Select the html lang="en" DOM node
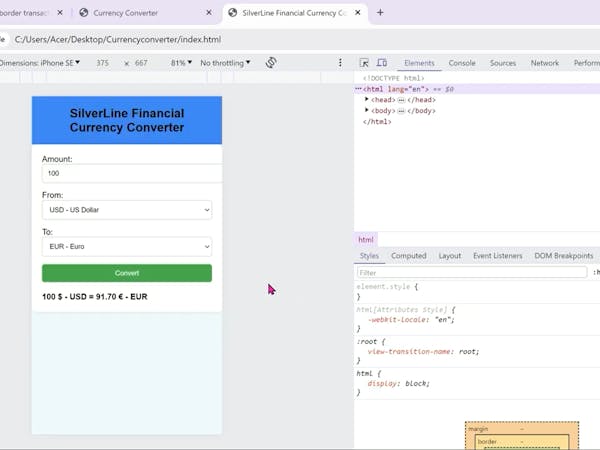 click(396, 89)
